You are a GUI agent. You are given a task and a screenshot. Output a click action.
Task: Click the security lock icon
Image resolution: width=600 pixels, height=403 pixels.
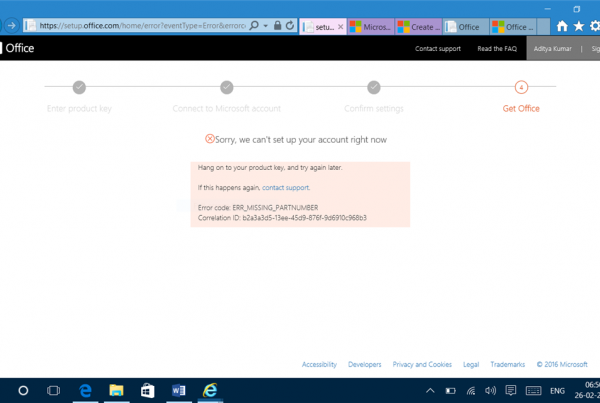pyautogui.click(x=277, y=26)
